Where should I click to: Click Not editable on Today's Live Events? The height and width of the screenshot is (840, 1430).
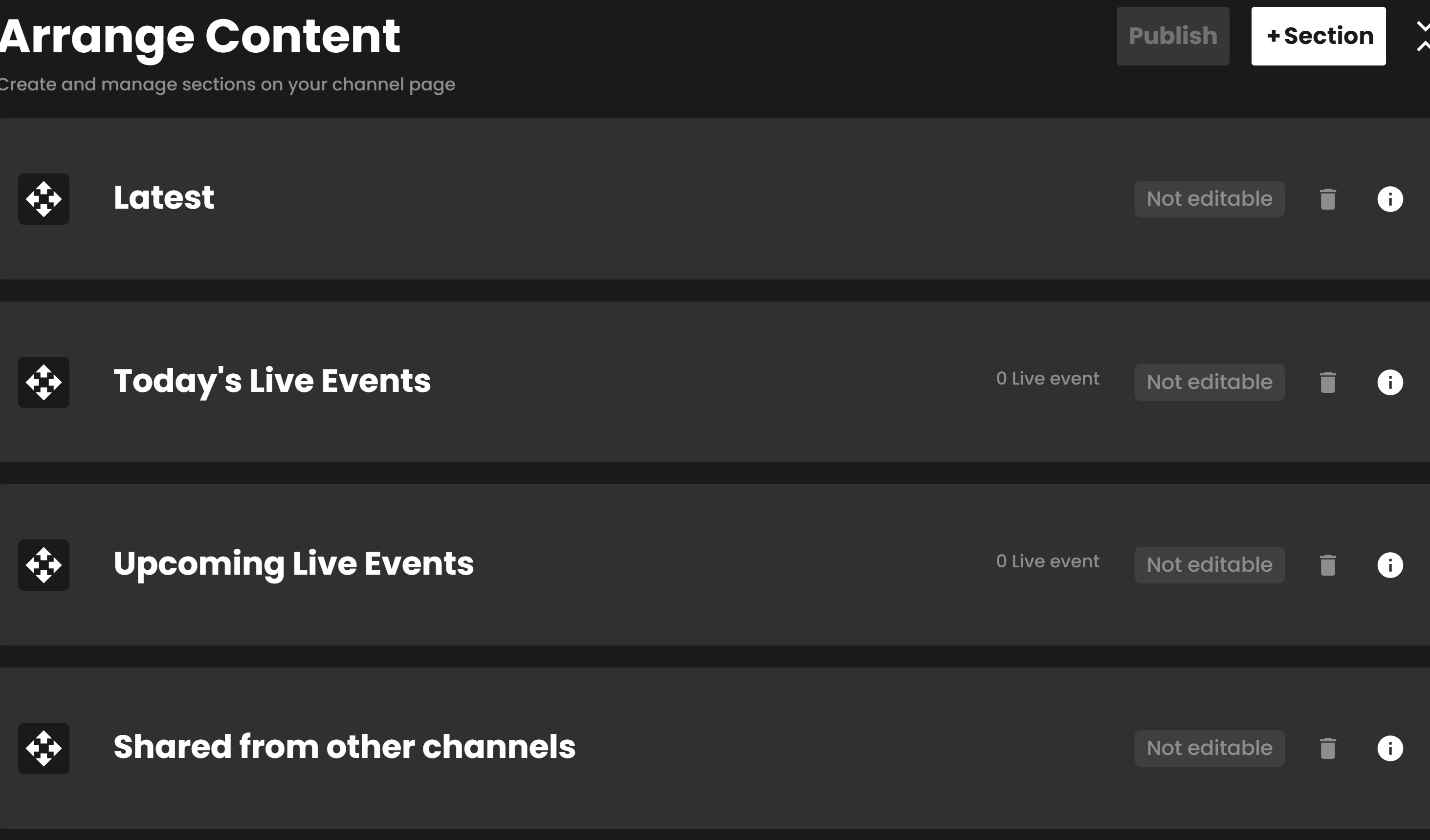(x=1209, y=382)
